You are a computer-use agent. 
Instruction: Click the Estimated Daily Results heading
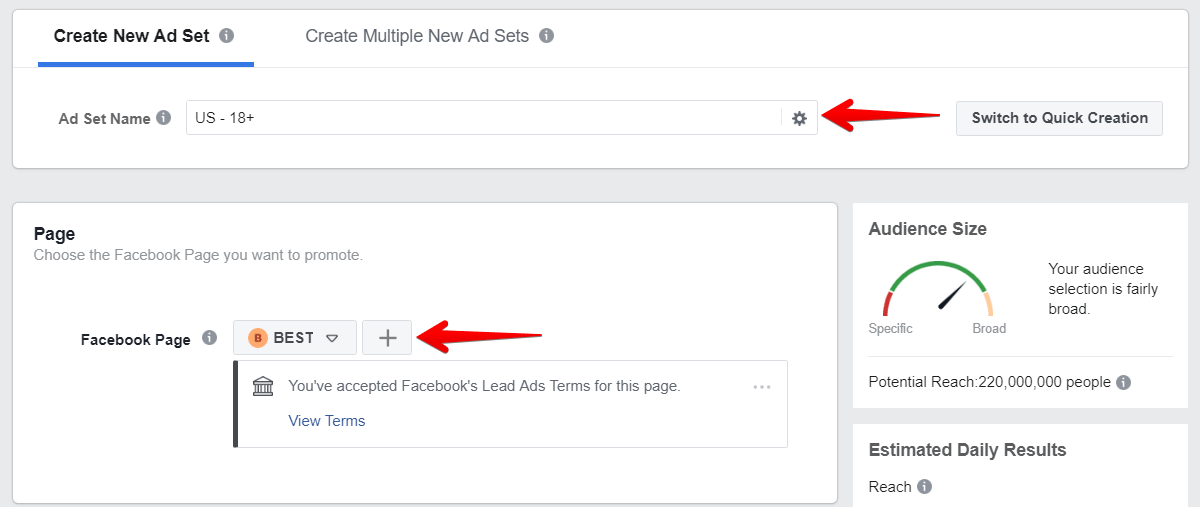coord(967,450)
